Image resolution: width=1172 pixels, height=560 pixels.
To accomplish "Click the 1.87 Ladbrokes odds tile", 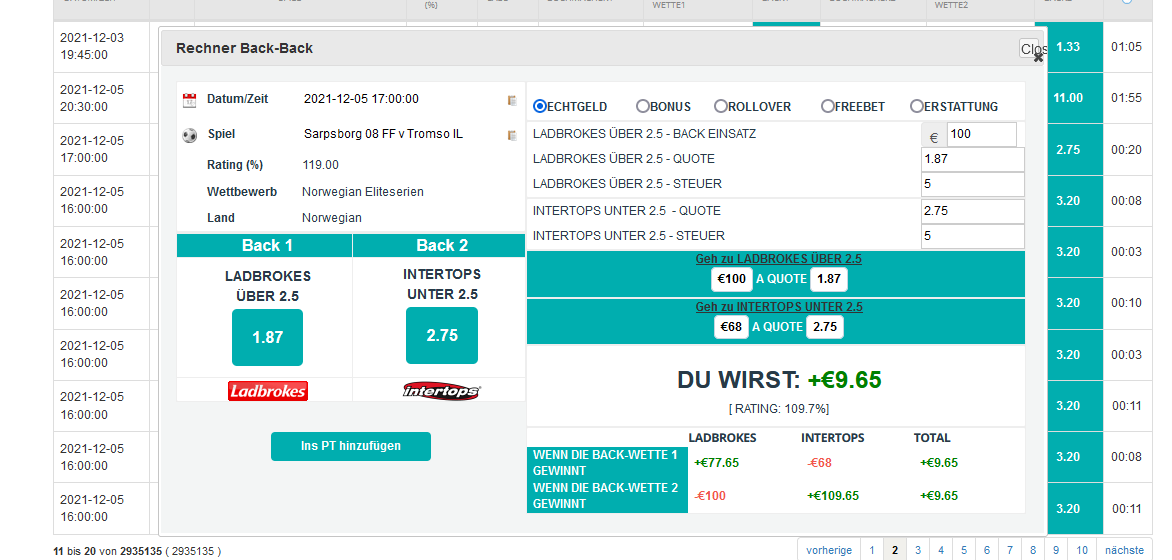I will point(268,337).
